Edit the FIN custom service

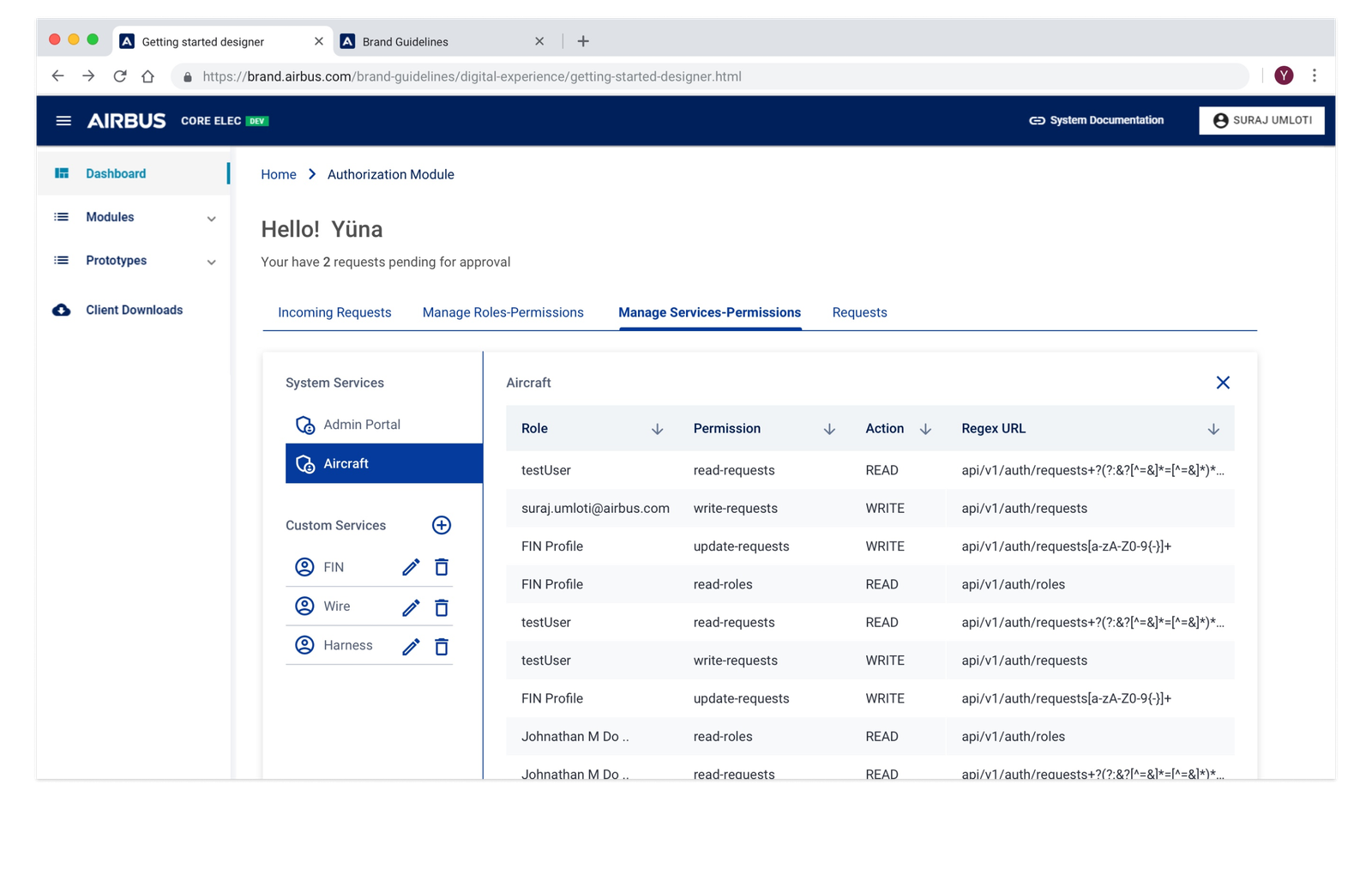[411, 567]
